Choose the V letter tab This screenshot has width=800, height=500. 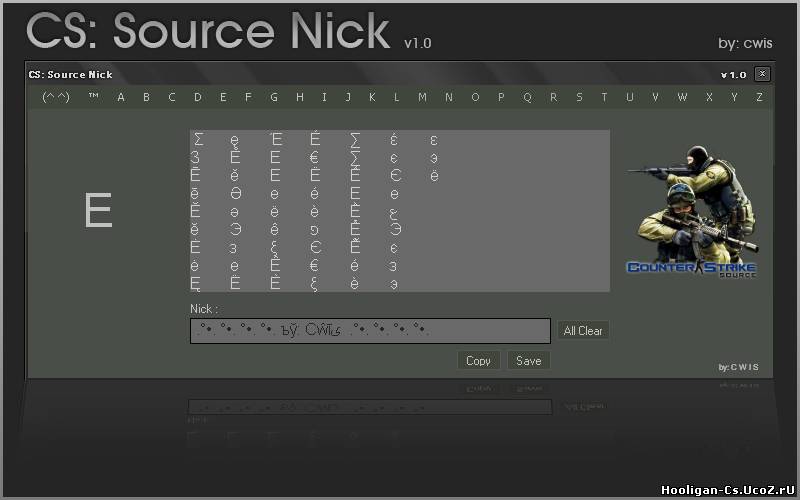pos(656,97)
